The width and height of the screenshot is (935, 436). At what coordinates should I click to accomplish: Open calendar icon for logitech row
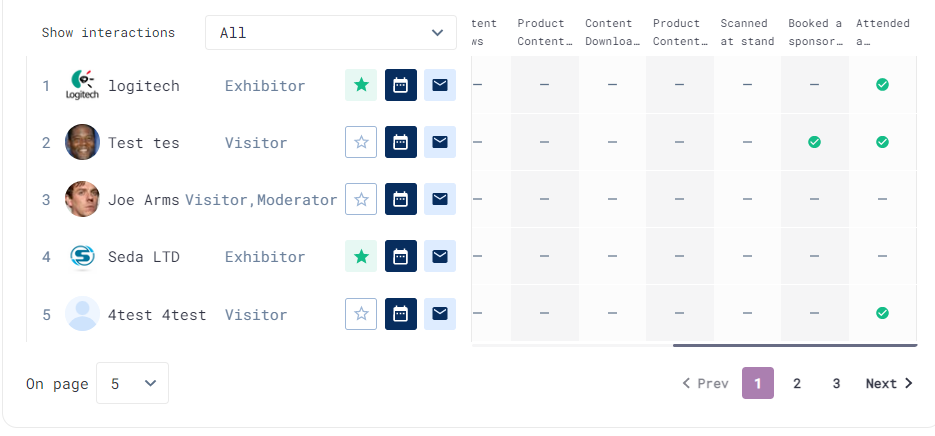[401, 85]
